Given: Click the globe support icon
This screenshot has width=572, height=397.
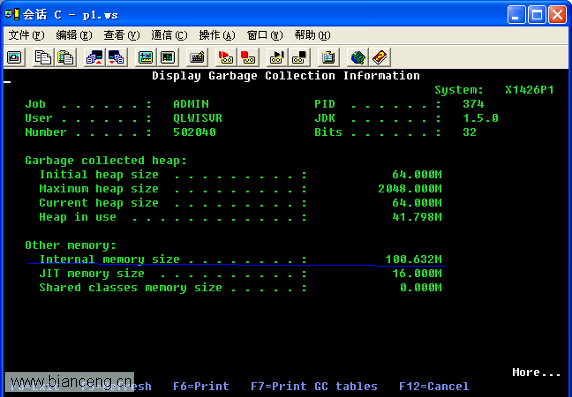Looking at the screenshot, I should pos(358,57).
